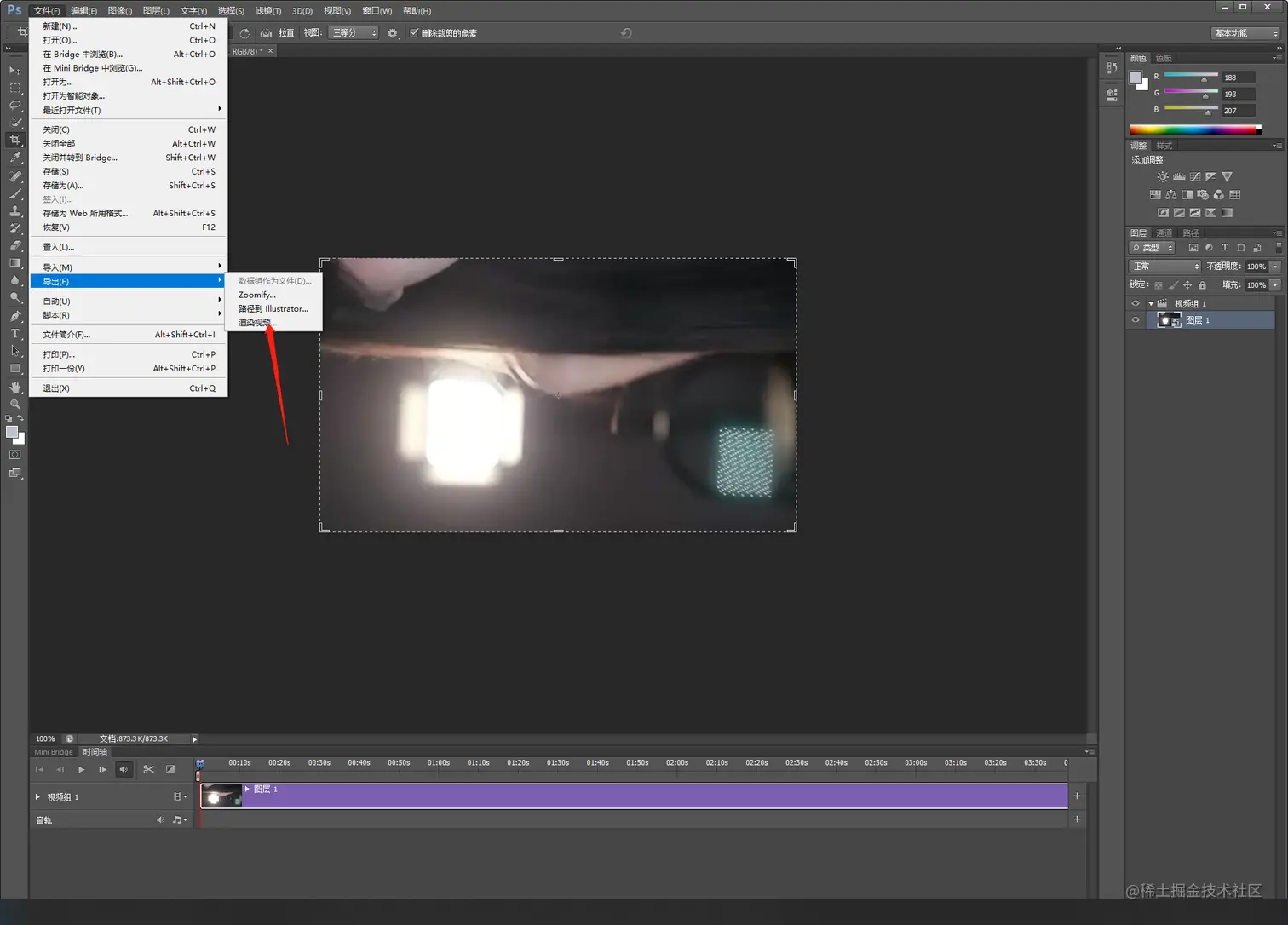This screenshot has height=925, width=1288.
Task: Expand the 图层 1 clip properties triangle
Action: click(x=248, y=789)
